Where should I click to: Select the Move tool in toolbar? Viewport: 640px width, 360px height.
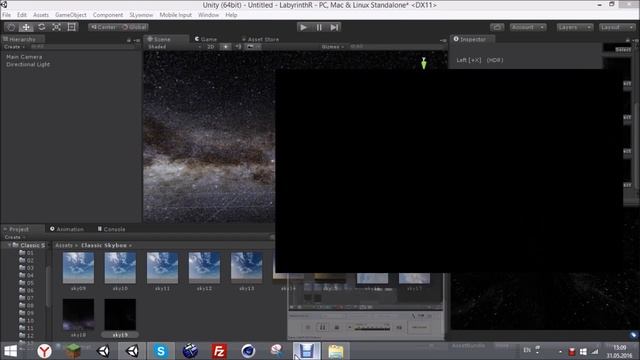click(x=26, y=27)
